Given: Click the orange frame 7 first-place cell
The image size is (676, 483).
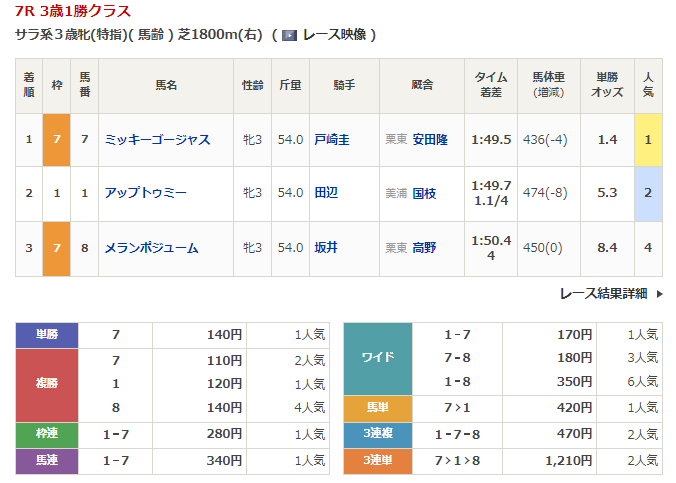Looking at the screenshot, I should [56, 139].
